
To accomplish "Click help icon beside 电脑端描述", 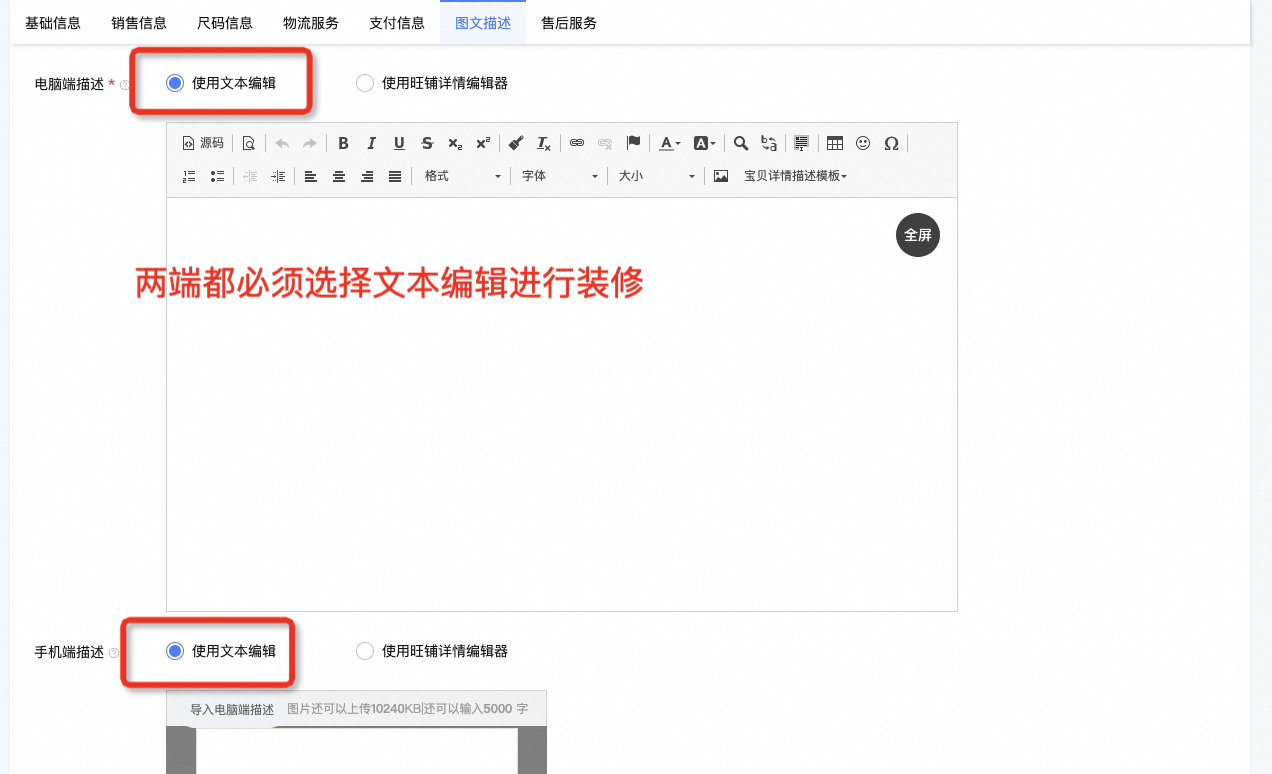I will [x=125, y=85].
